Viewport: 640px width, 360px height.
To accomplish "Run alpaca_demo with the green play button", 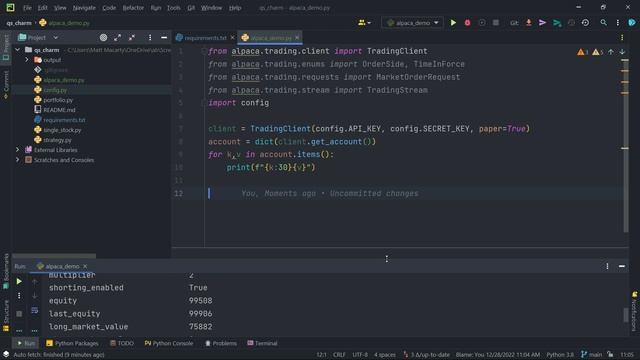I will click(x=453, y=23).
